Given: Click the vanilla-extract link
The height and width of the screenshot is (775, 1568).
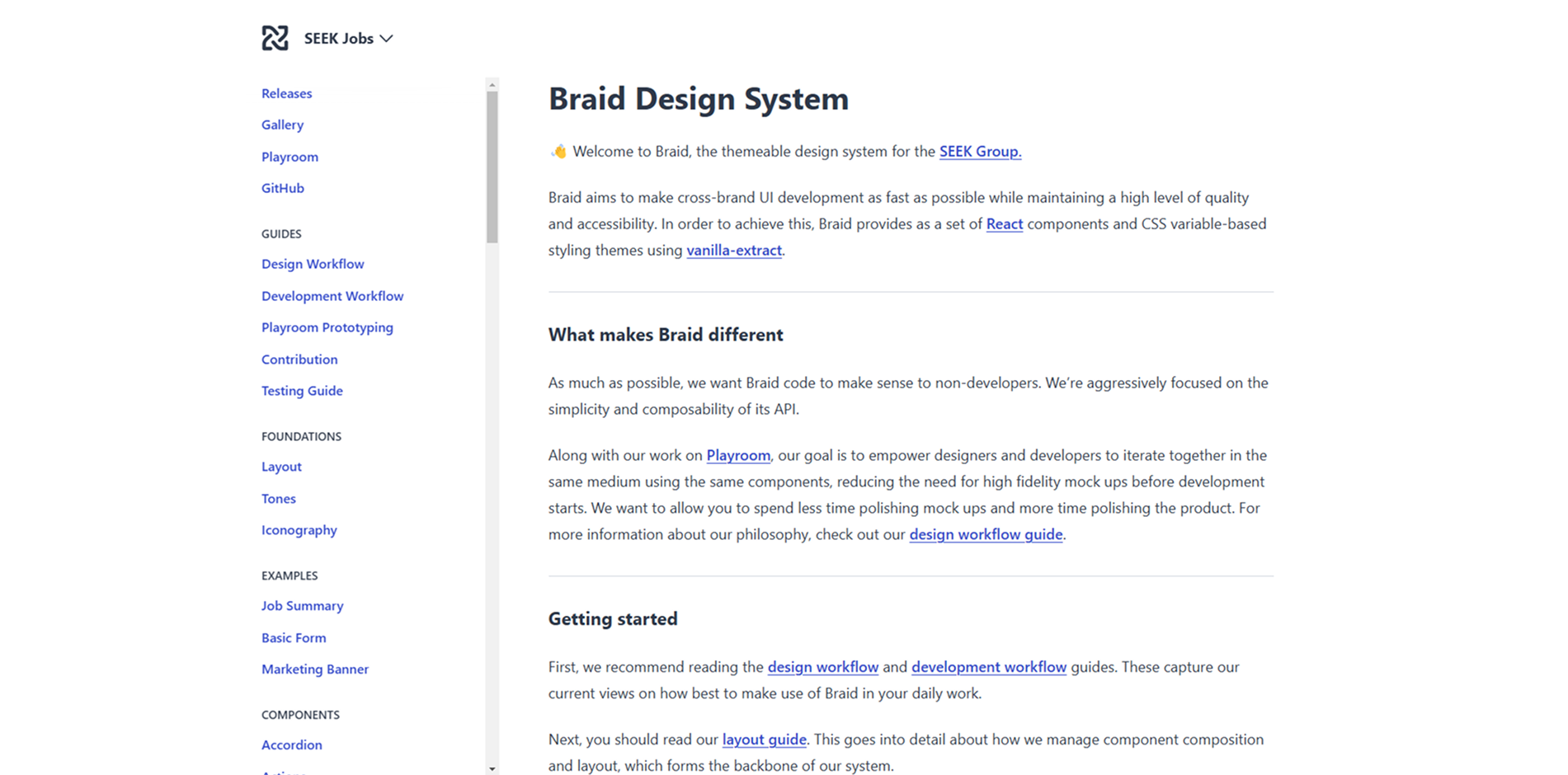Looking at the screenshot, I should 733,251.
